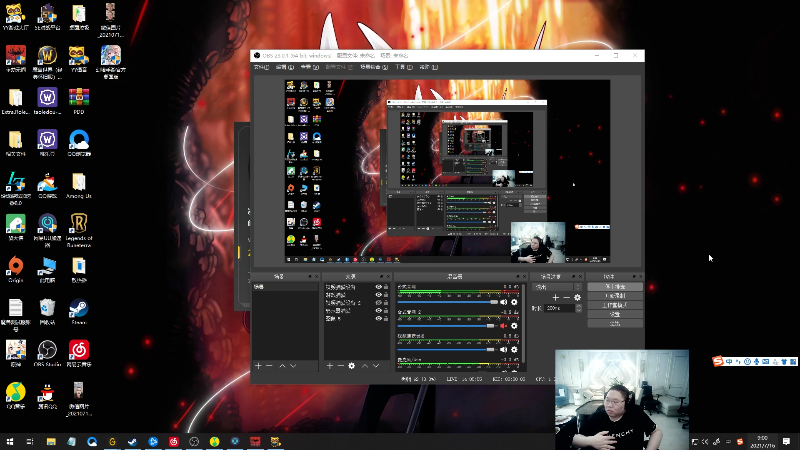
Task: Open the scene transition type dropdown
Action: point(557,287)
